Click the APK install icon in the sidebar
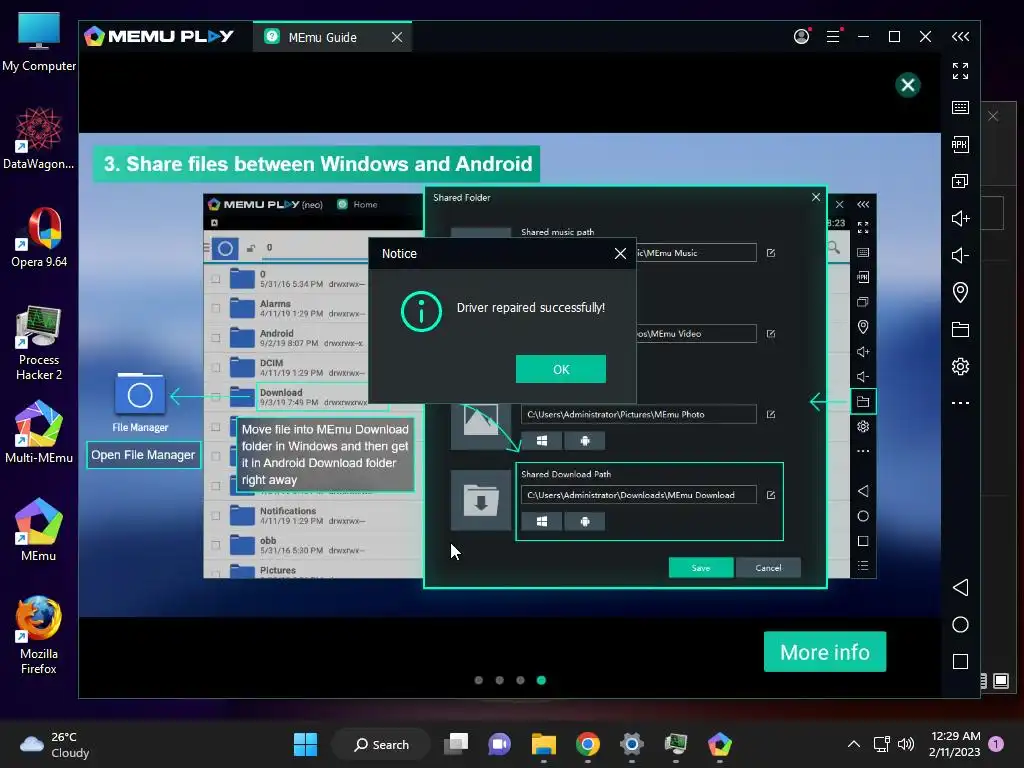The image size is (1024, 768). point(960,144)
